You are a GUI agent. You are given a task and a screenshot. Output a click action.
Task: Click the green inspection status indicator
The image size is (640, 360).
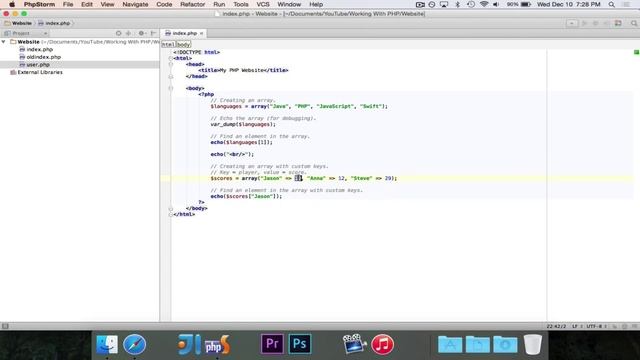point(636,52)
